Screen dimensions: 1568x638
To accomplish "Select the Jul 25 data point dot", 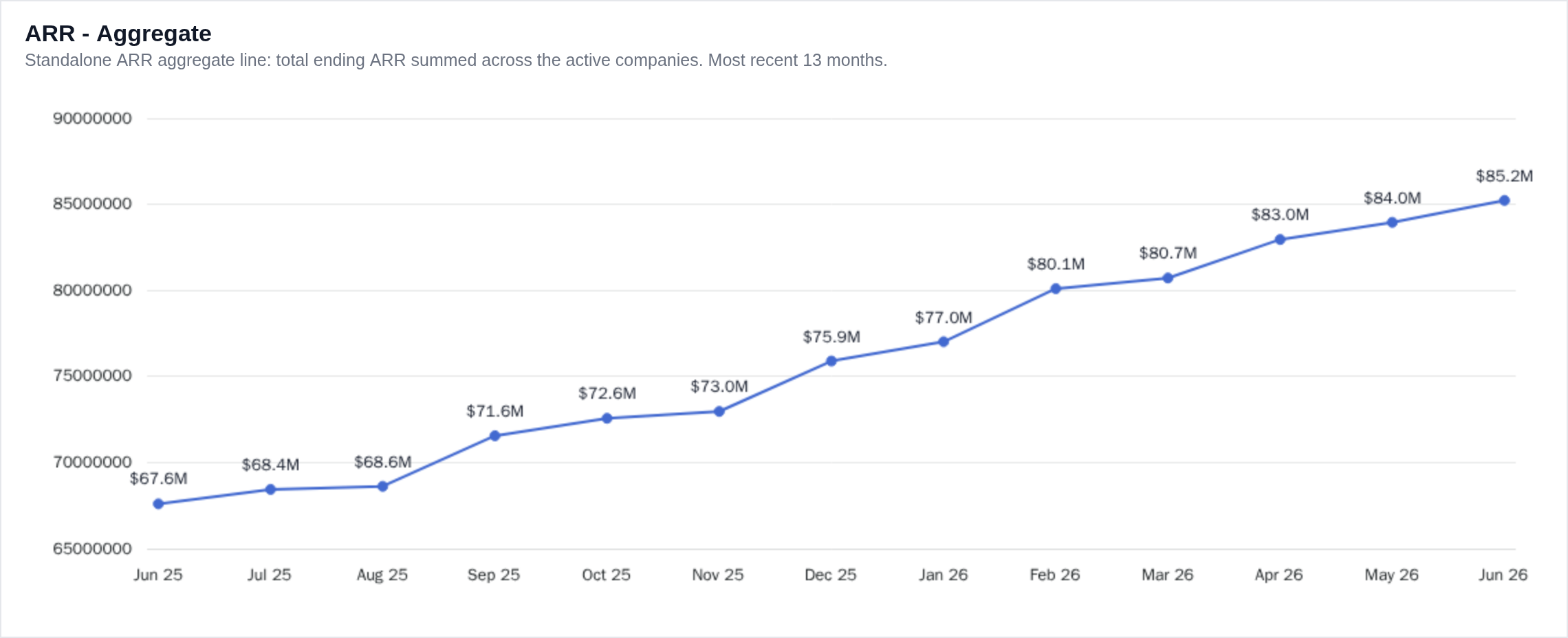I will coord(270,489).
